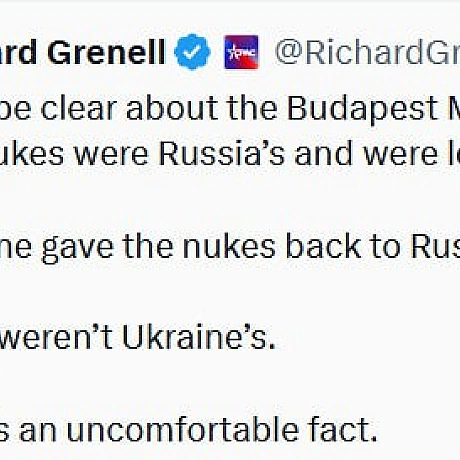Click the word "weren't" in the tweet
The height and width of the screenshot is (460, 460).
tap(56, 337)
